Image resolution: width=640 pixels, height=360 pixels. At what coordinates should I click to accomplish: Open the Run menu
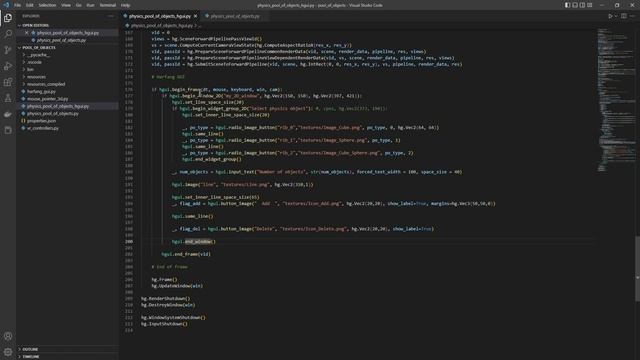(x=90, y=5)
